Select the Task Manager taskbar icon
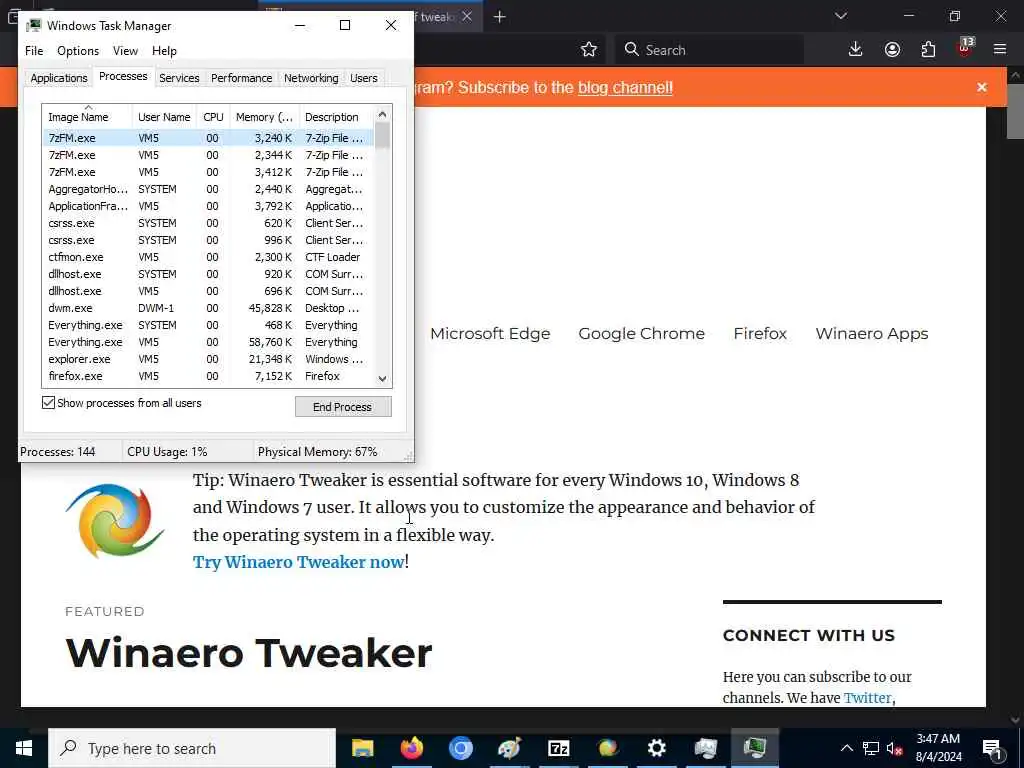The width and height of the screenshot is (1024, 768). pyautogui.click(x=754, y=748)
